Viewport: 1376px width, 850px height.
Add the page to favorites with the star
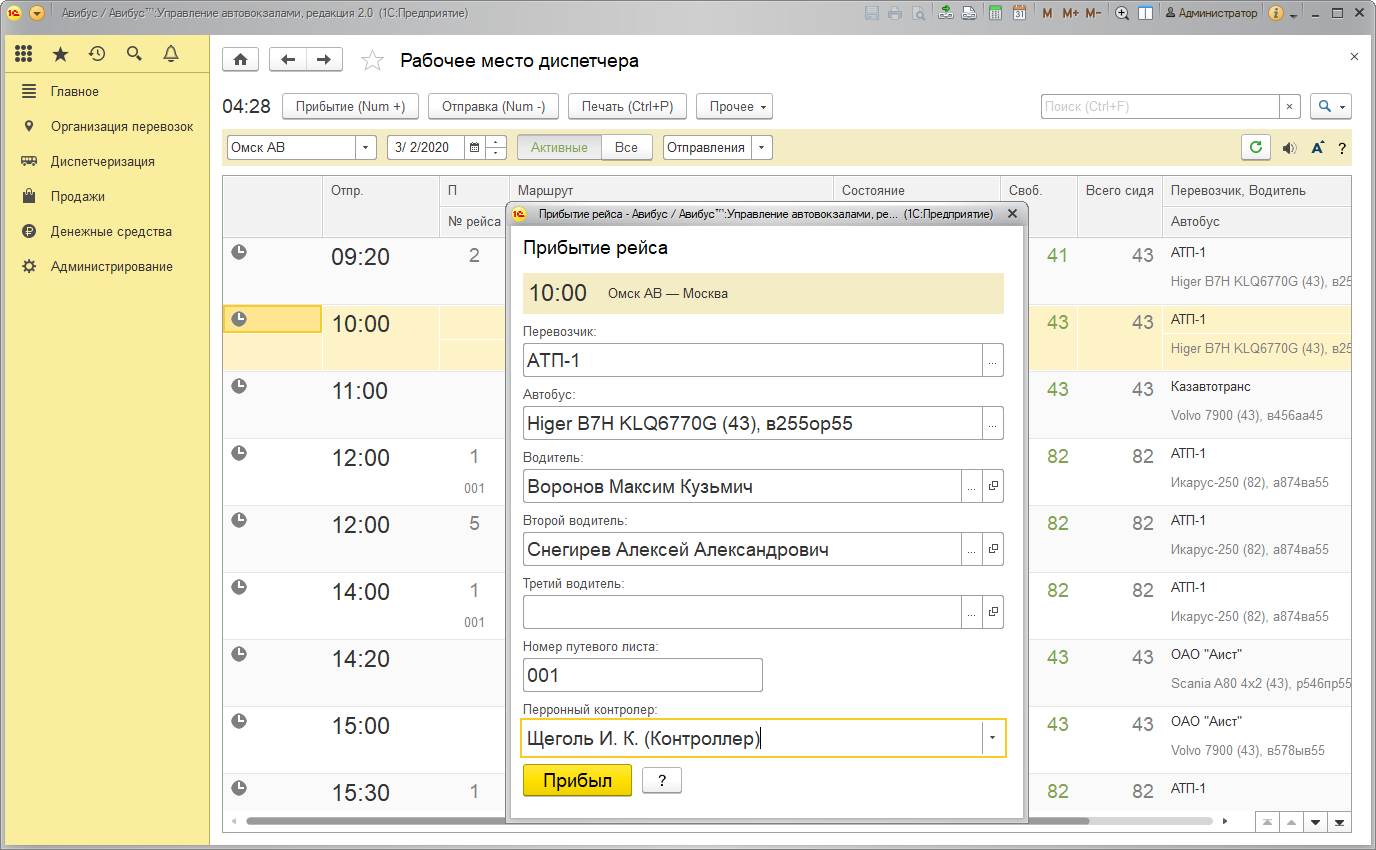pyautogui.click(x=372, y=61)
